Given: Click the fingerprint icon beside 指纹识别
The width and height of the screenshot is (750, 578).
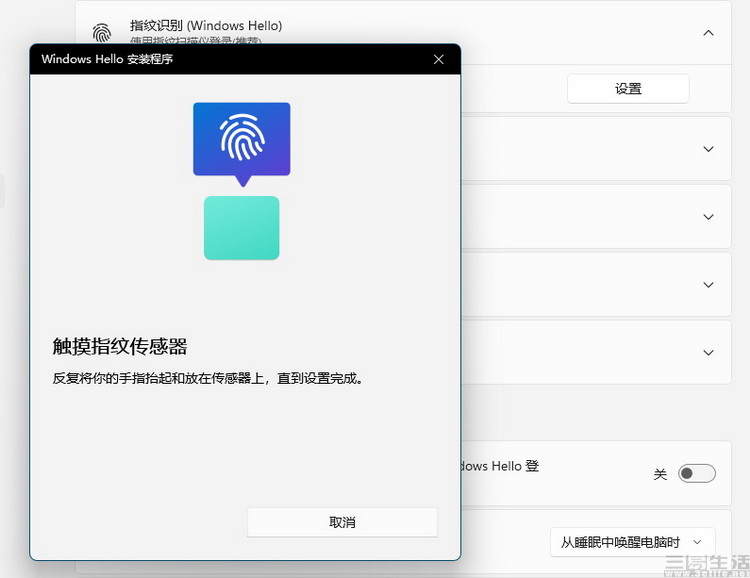Looking at the screenshot, I should click(x=102, y=33).
